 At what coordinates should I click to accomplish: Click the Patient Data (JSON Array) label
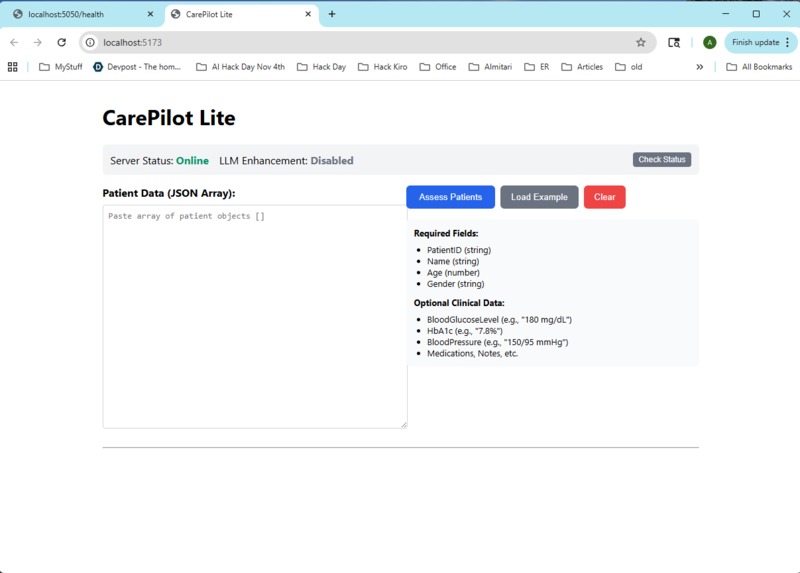tap(169, 193)
